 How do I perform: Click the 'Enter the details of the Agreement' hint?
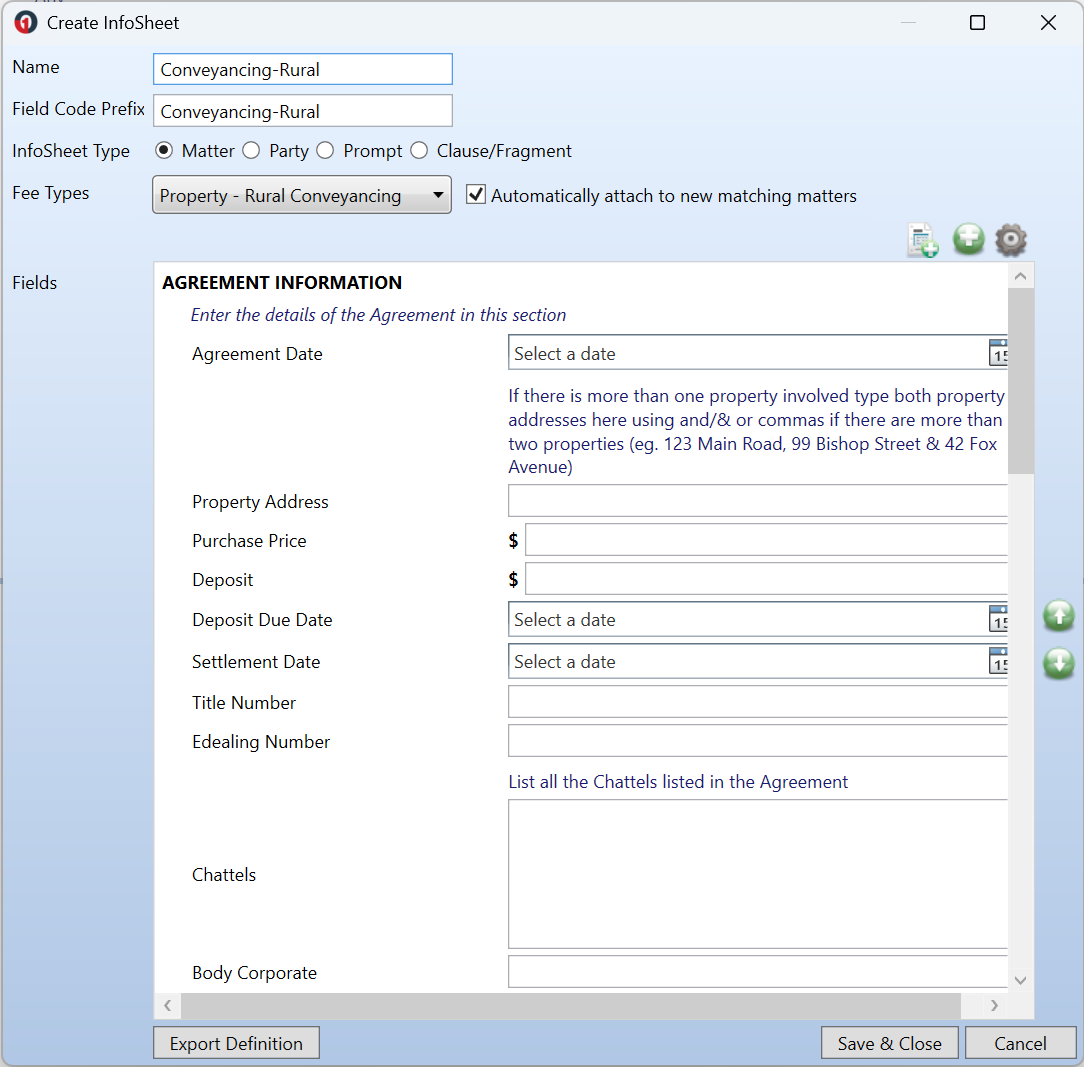click(378, 315)
